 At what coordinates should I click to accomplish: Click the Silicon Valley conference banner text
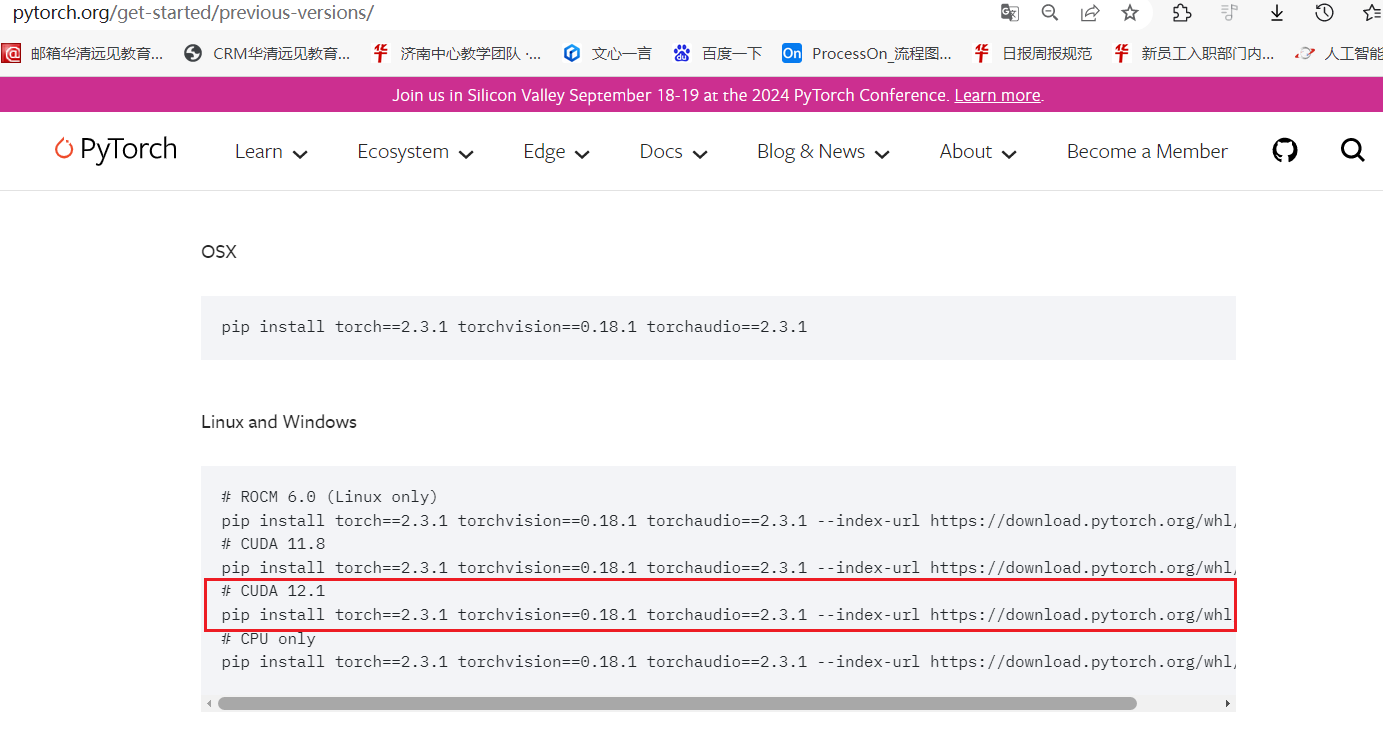pyautogui.click(x=670, y=95)
